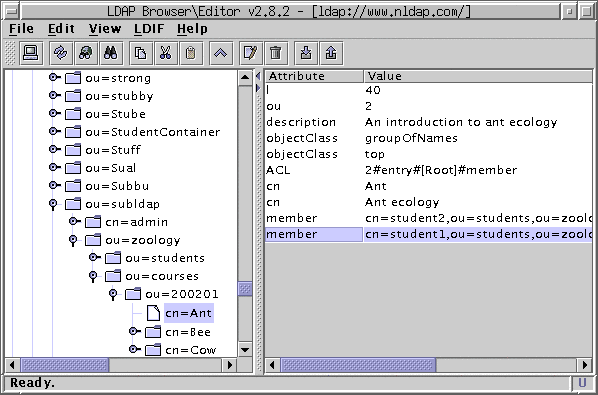Expand the ou=Sual tree node
The width and height of the screenshot is (598, 395).
point(55,167)
